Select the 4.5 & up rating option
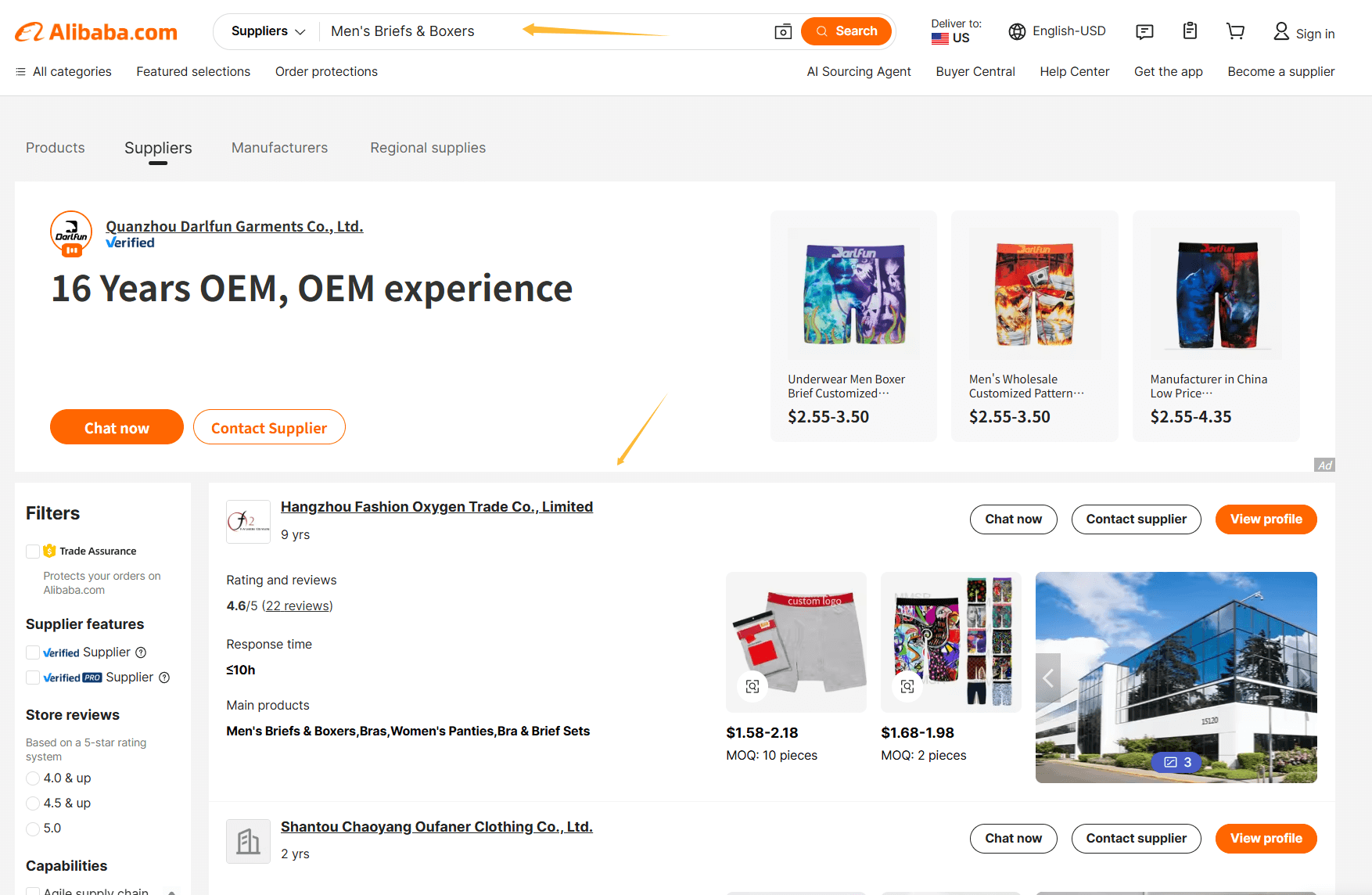Viewport: 1372px width, 895px height. tap(33, 803)
